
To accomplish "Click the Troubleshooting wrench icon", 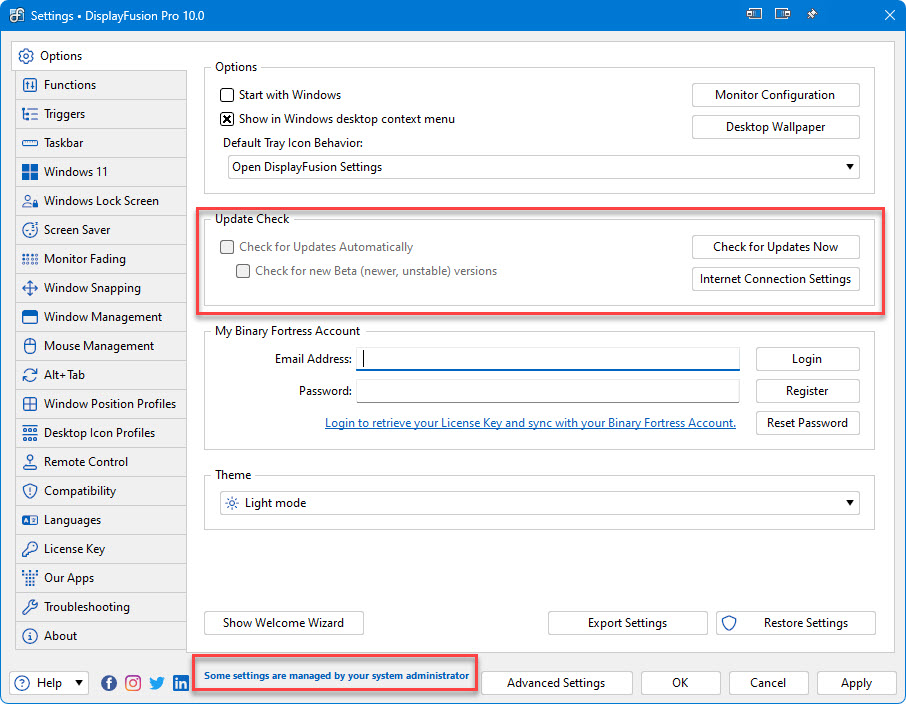I will [x=29, y=607].
